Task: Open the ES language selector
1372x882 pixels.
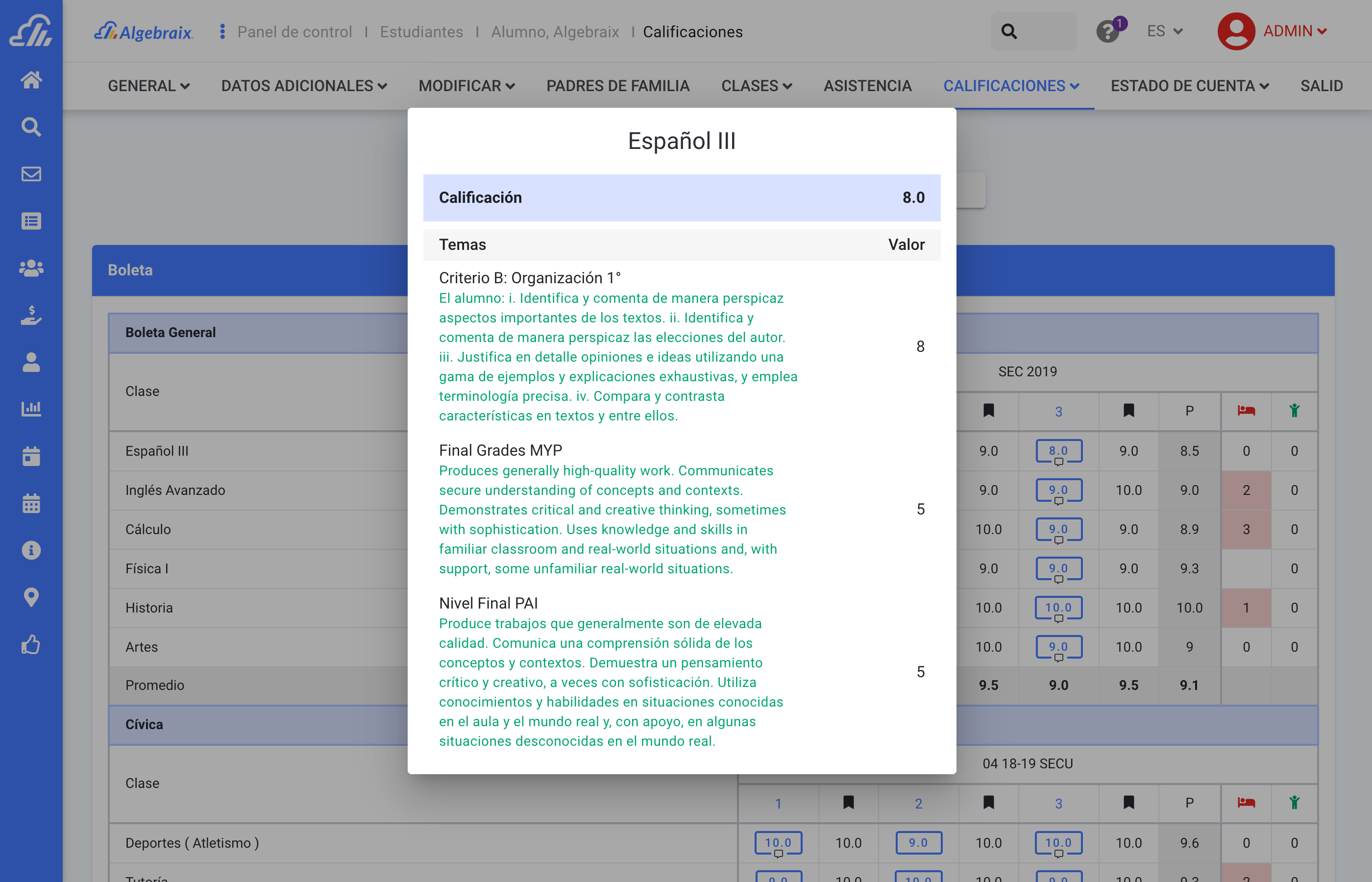Action: click(1164, 31)
